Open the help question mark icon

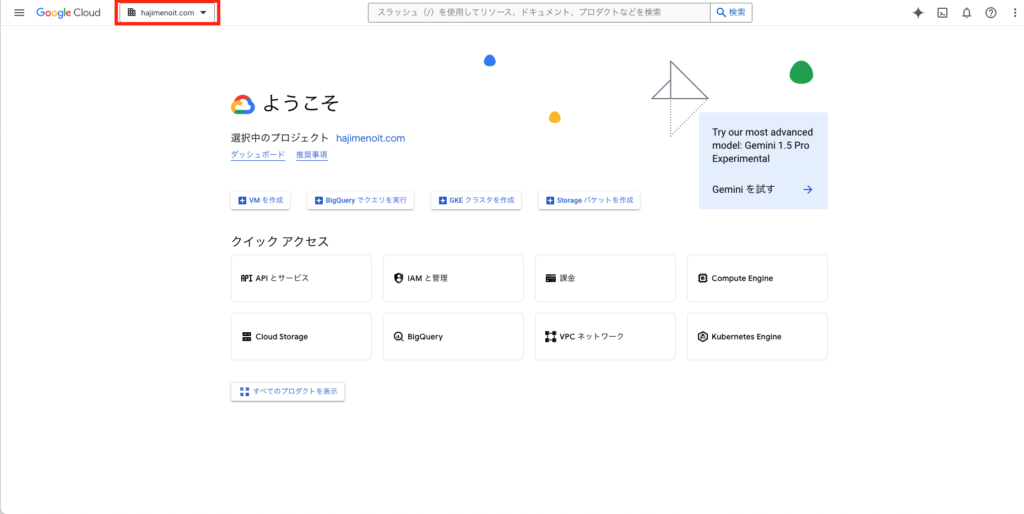click(991, 12)
